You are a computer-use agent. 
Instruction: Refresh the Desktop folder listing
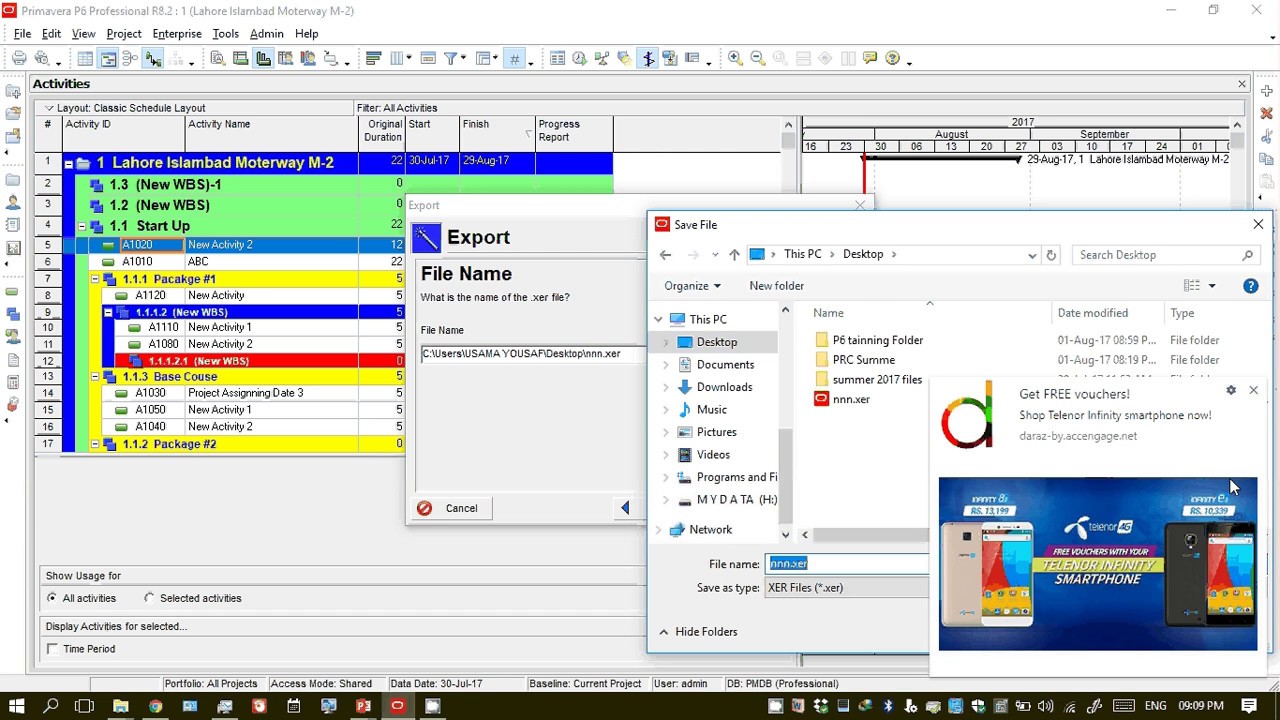(x=1051, y=255)
